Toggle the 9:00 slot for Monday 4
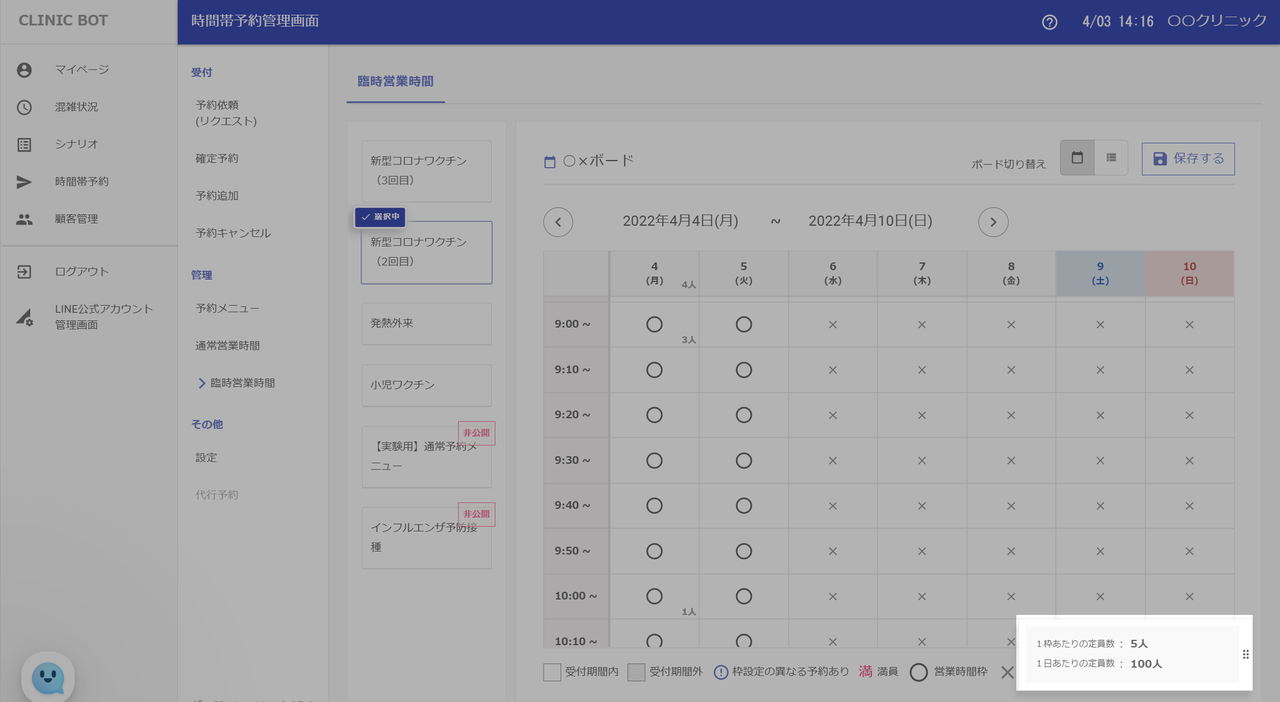 tap(654, 324)
